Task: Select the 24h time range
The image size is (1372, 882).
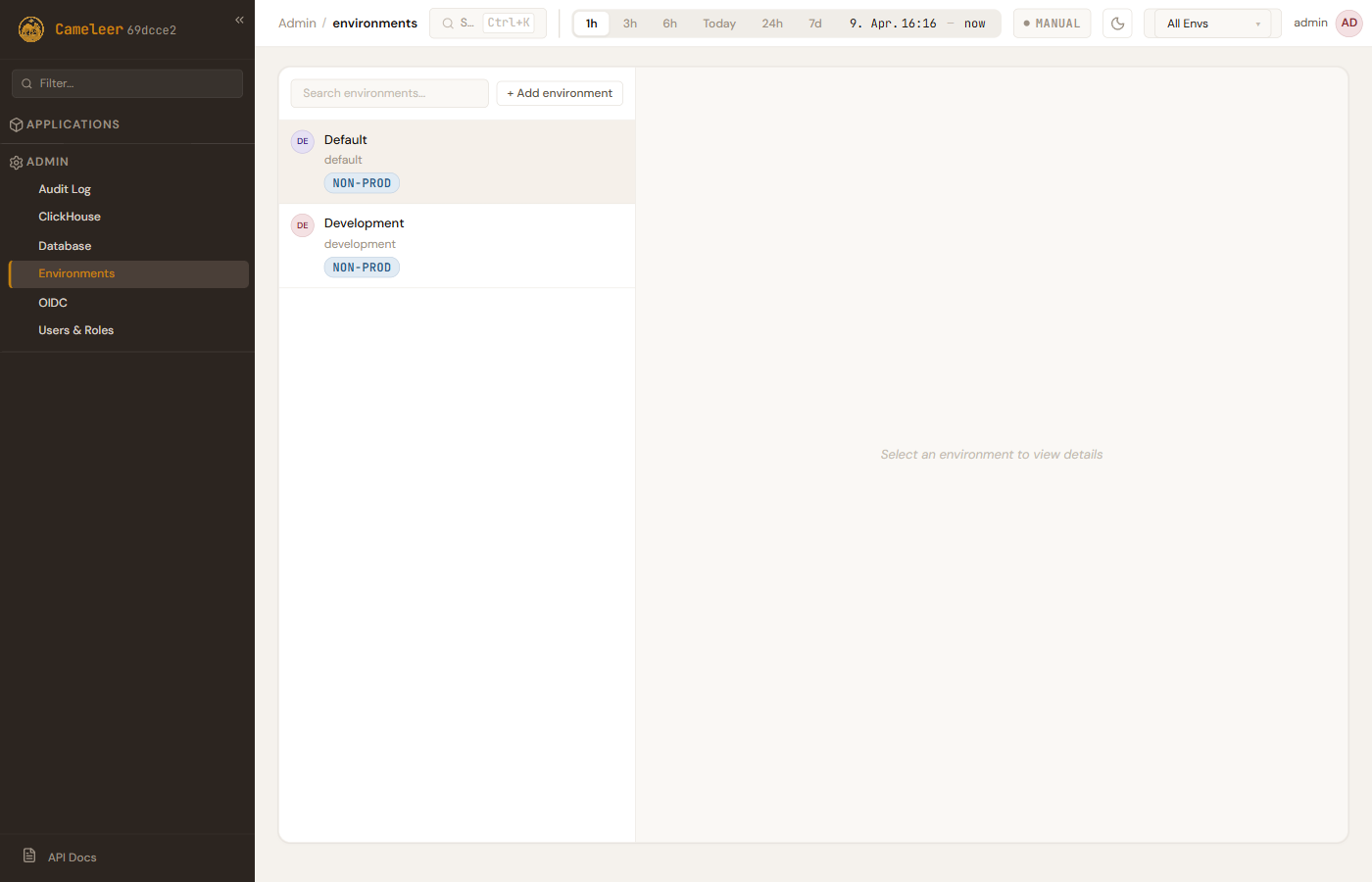Action: tap(772, 24)
